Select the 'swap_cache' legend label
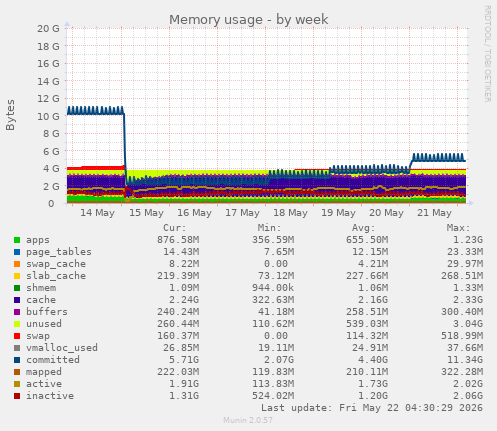 click(x=56, y=264)
